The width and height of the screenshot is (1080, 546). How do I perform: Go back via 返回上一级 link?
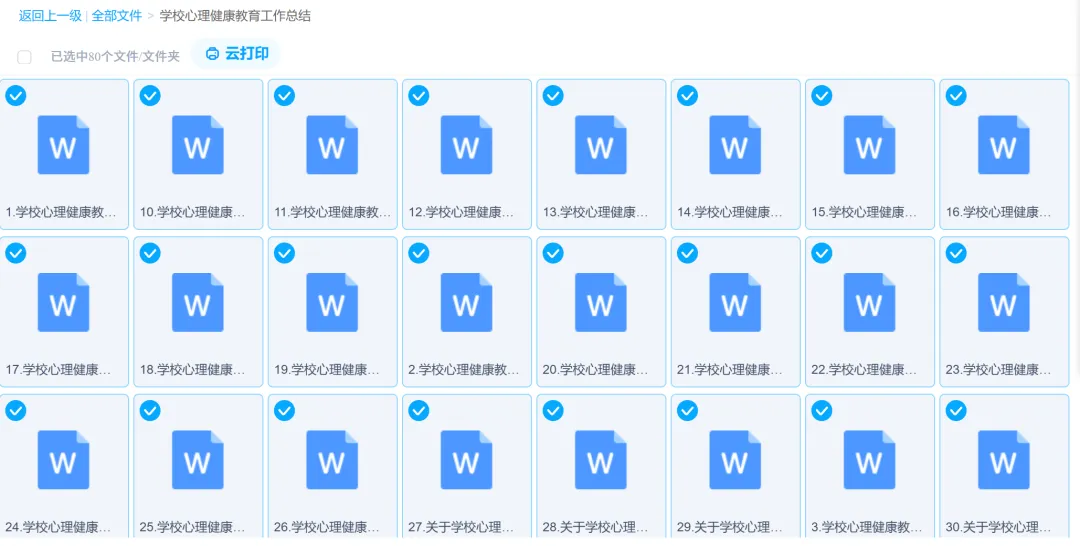50,16
